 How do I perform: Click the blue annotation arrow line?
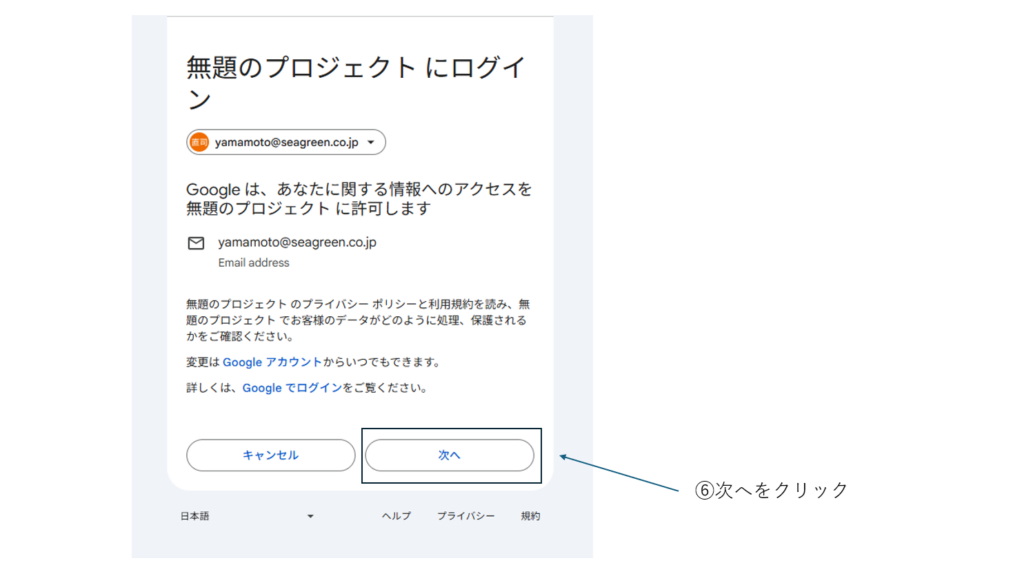tap(620, 474)
